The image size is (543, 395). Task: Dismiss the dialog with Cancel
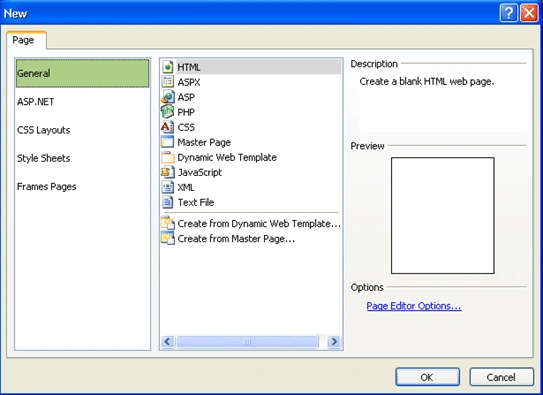tap(501, 377)
